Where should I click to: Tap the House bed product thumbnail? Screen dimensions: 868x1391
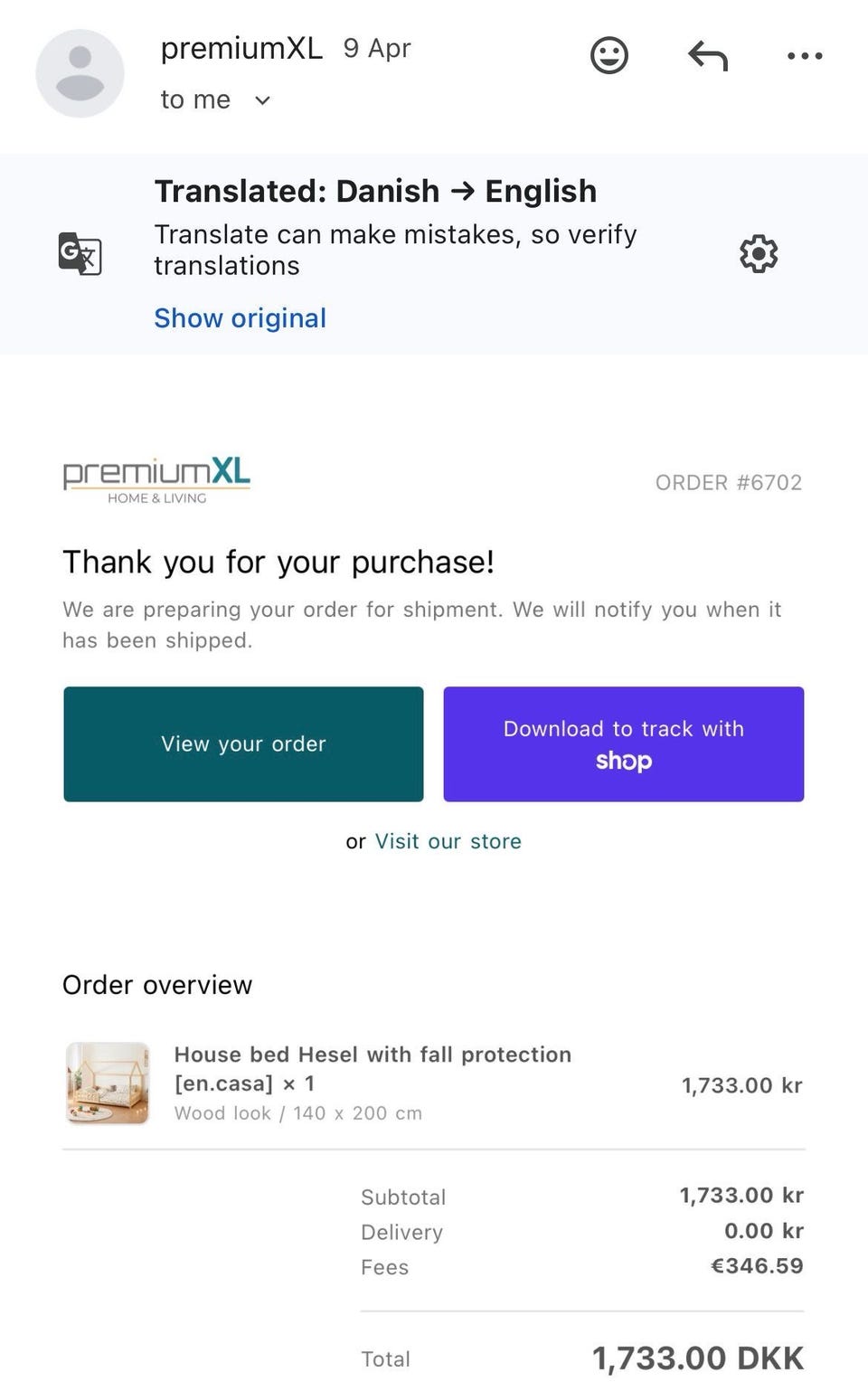(x=108, y=1083)
